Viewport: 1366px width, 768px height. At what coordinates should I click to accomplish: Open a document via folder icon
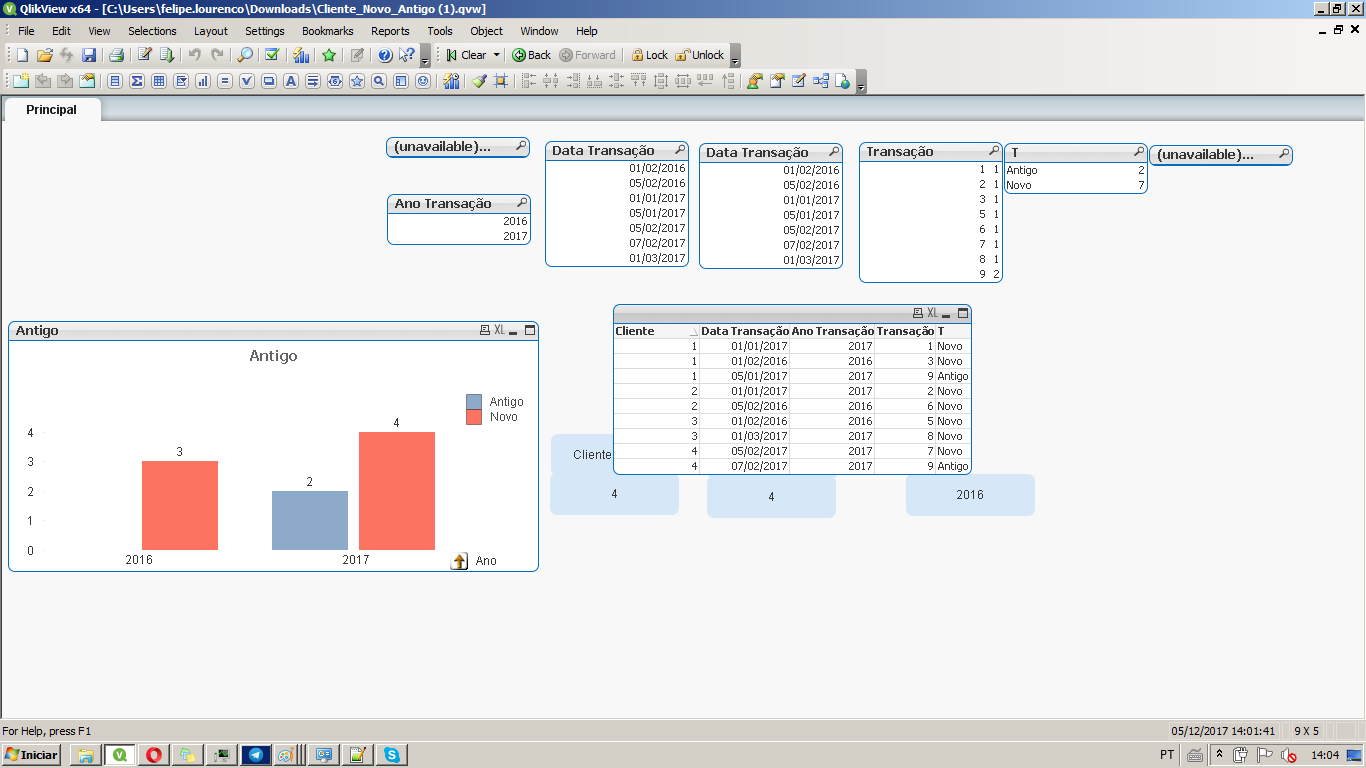coord(44,55)
